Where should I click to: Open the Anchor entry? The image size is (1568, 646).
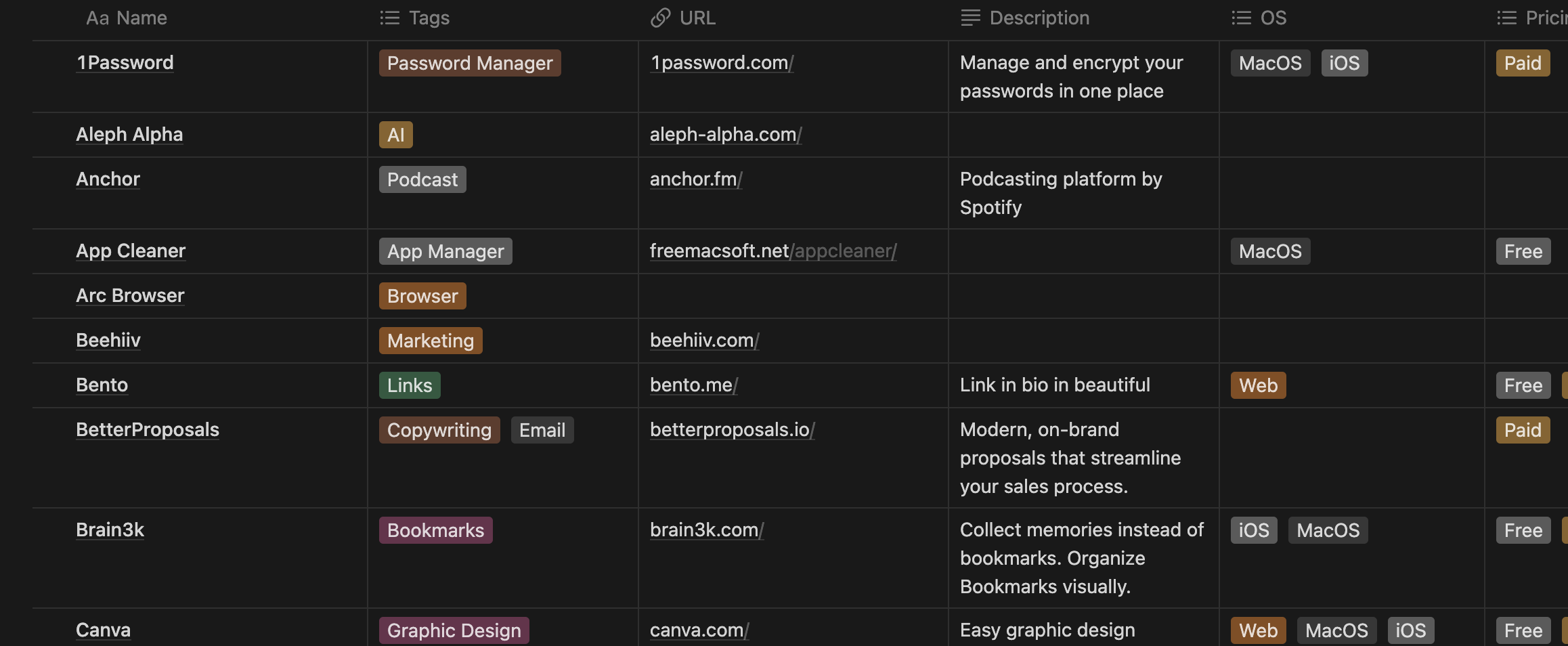(108, 179)
